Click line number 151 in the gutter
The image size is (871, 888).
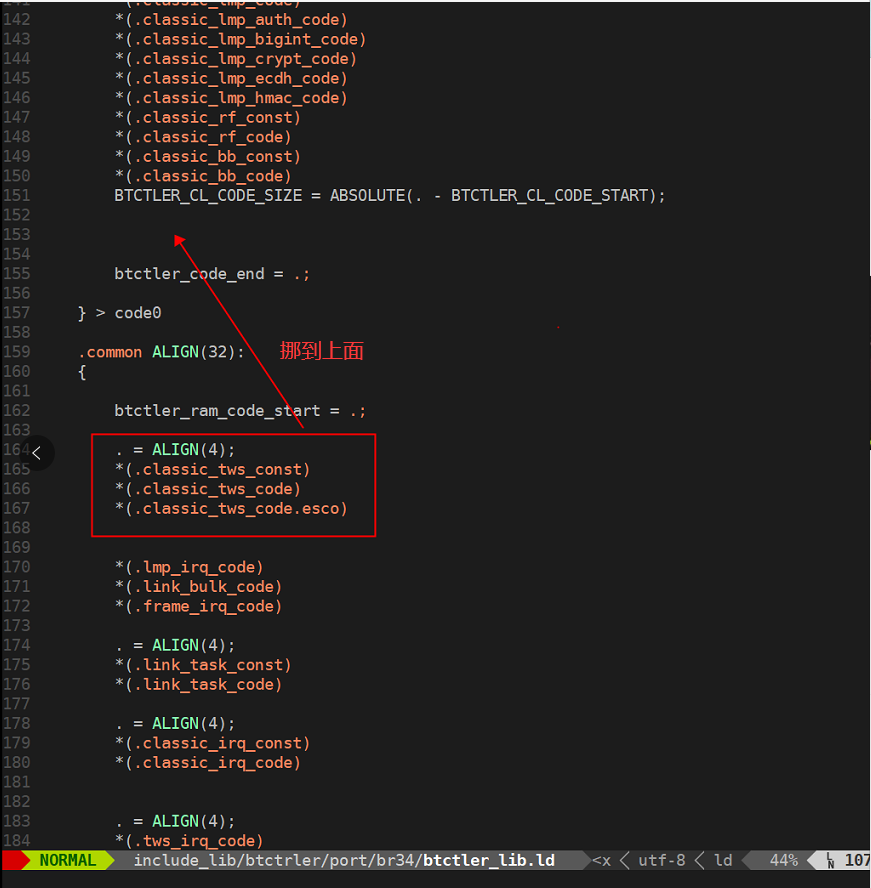(16, 195)
